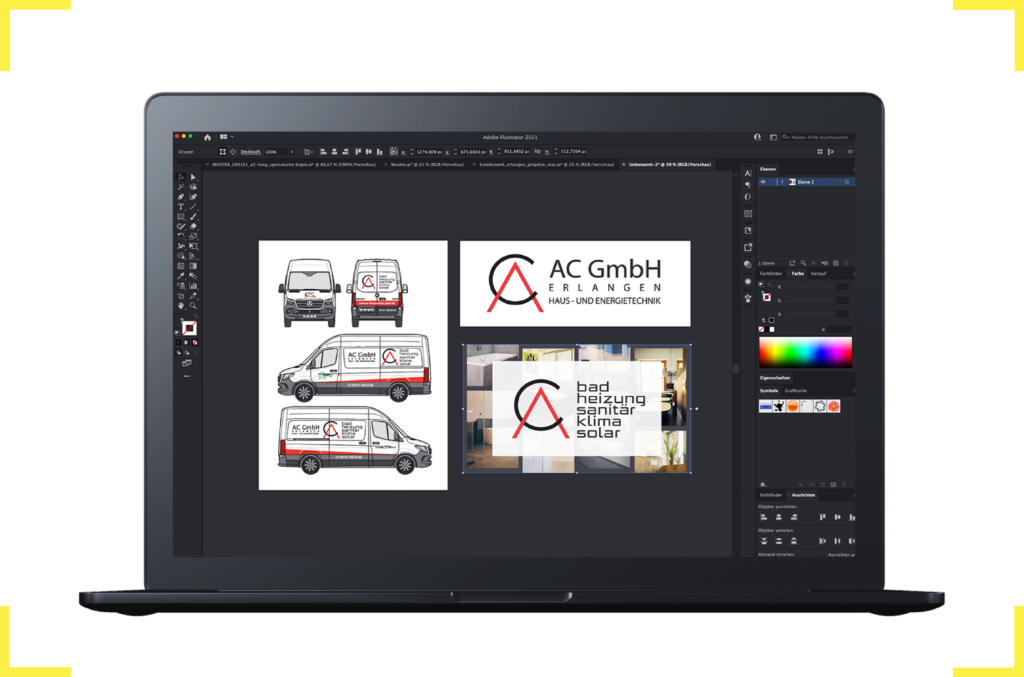Screen dimensions: 1024x677
Task: Click the hex color input field
Action: (x=839, y=330)
